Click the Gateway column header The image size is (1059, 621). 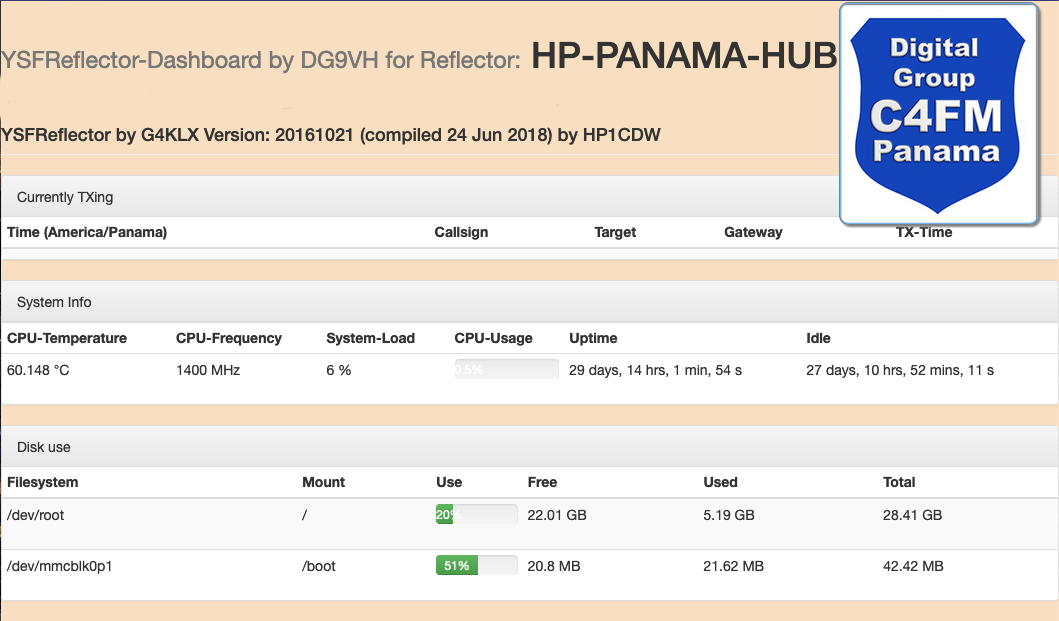point(753,232)
